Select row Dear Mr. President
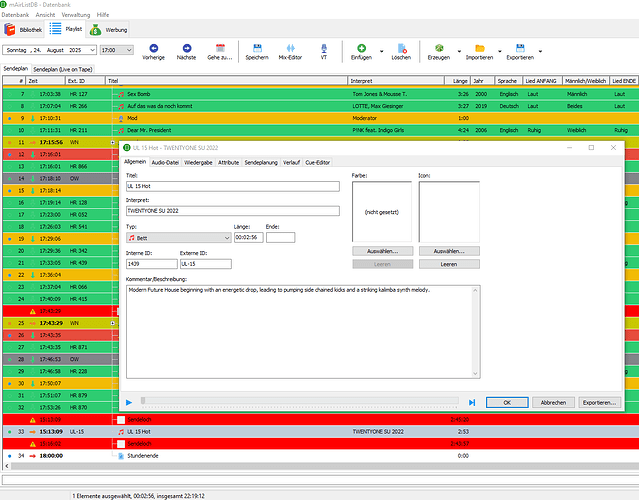The height and width of the screenshot is (500, 639). (x=320, y=130)
